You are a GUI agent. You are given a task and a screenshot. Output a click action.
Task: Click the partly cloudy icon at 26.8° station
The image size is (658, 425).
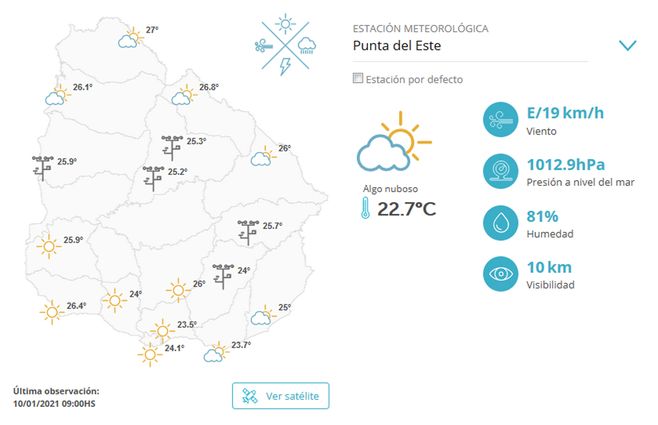coord(183,95)
